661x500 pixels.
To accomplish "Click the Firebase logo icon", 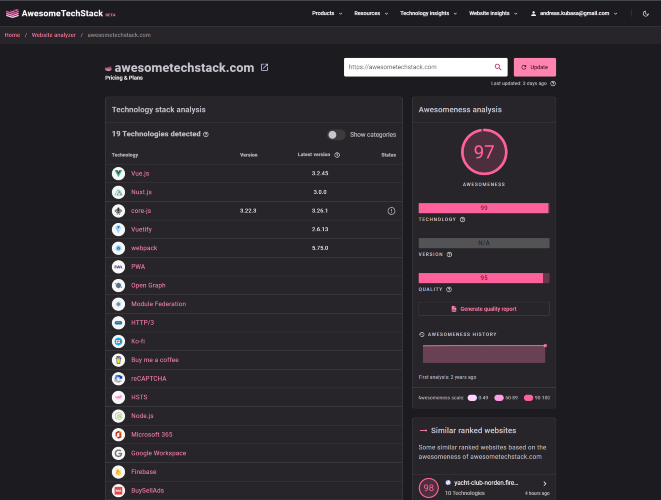I will pos(118,472).
